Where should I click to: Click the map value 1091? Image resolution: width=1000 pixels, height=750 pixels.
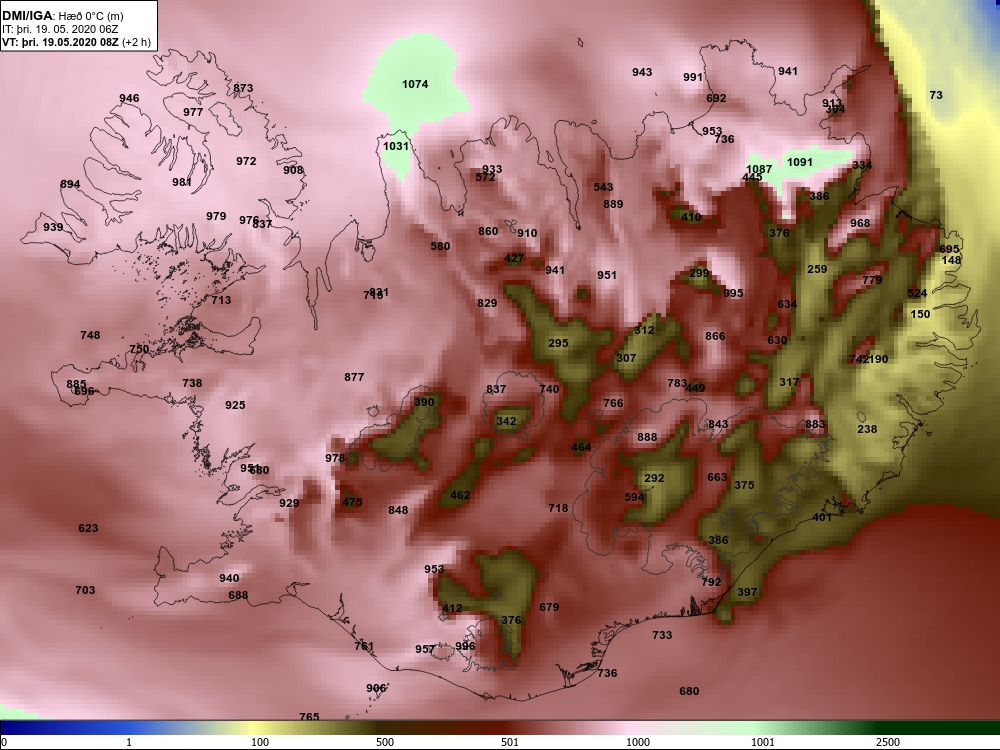(x=800, y=162)
